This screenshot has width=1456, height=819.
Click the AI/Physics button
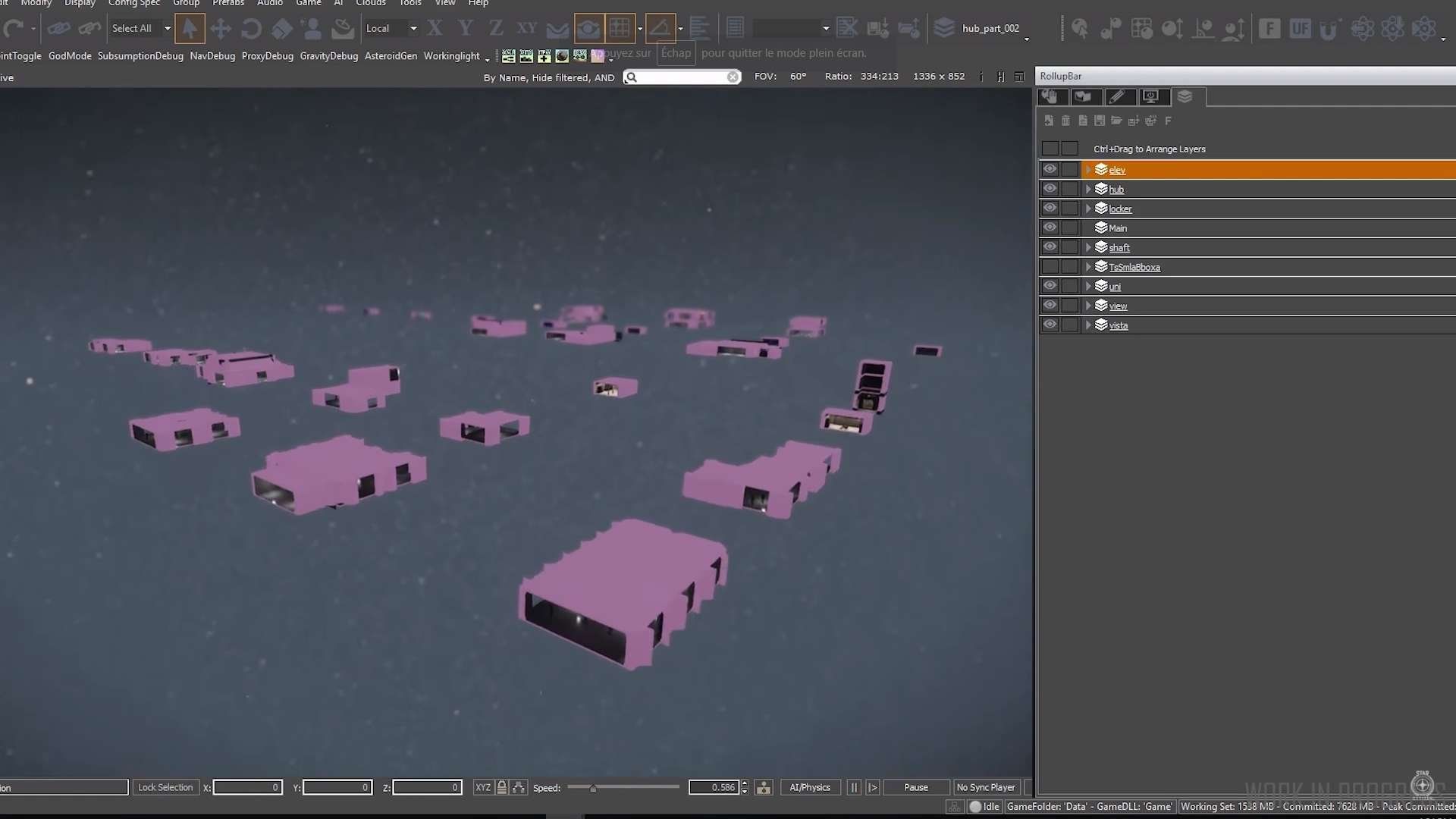809,787
